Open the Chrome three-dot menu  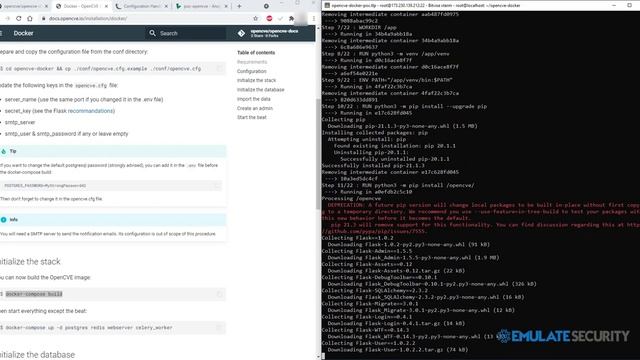coord(313,18)
